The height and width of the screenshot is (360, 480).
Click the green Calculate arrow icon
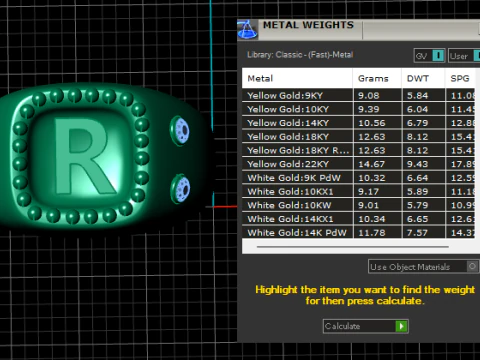401,326
